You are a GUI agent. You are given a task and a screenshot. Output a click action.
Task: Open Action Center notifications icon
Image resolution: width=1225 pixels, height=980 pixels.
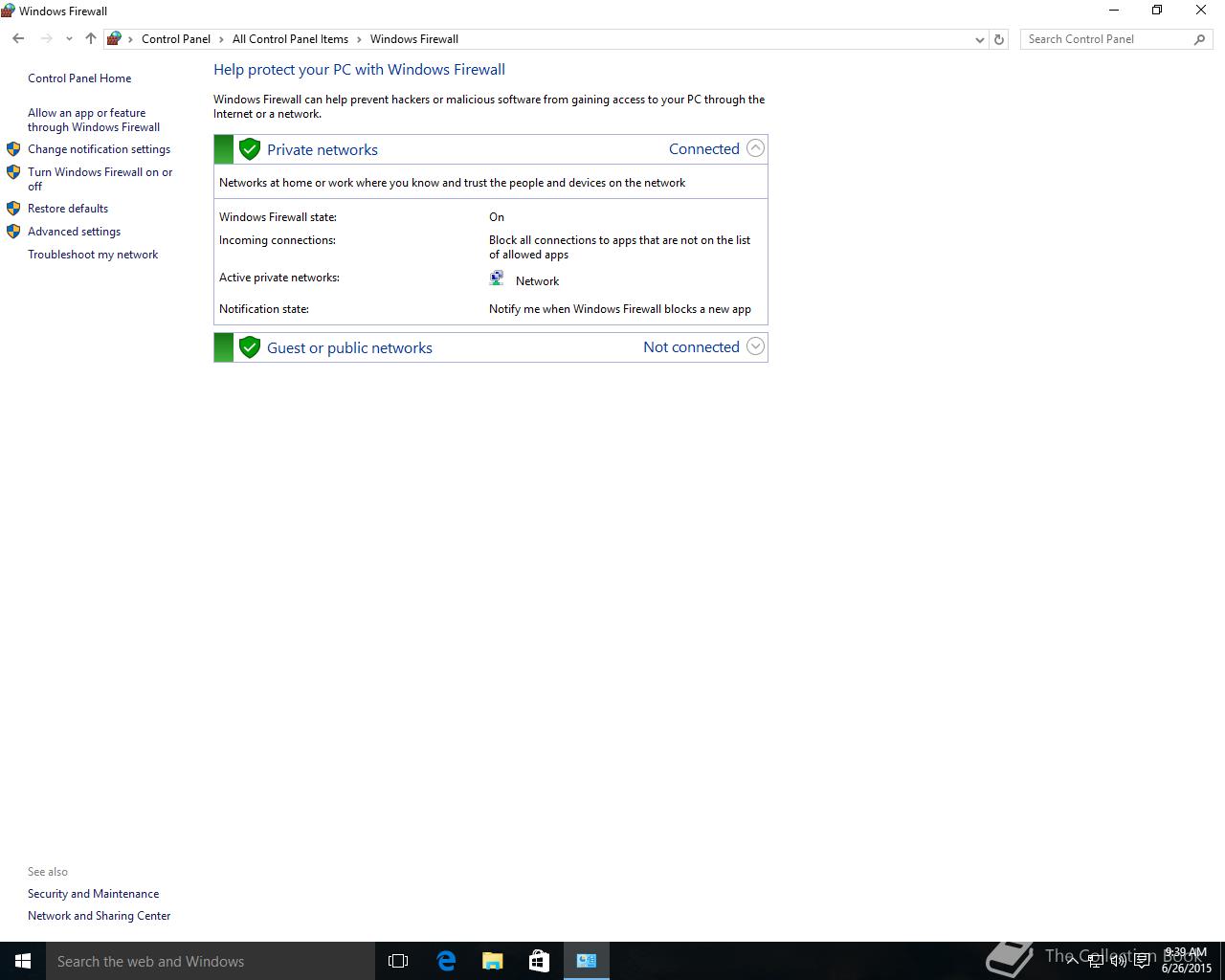tap(1142, 961)
